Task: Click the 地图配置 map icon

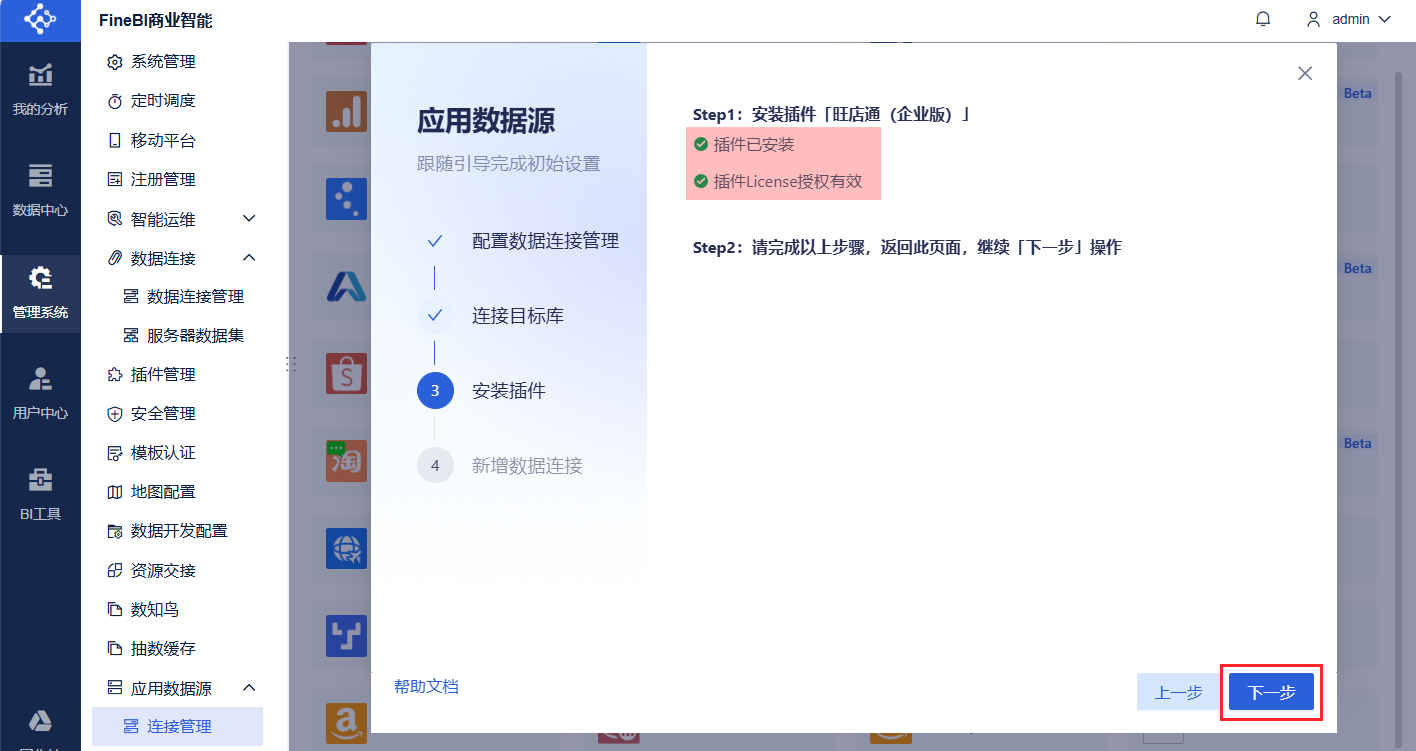Action: click(114, 492)
